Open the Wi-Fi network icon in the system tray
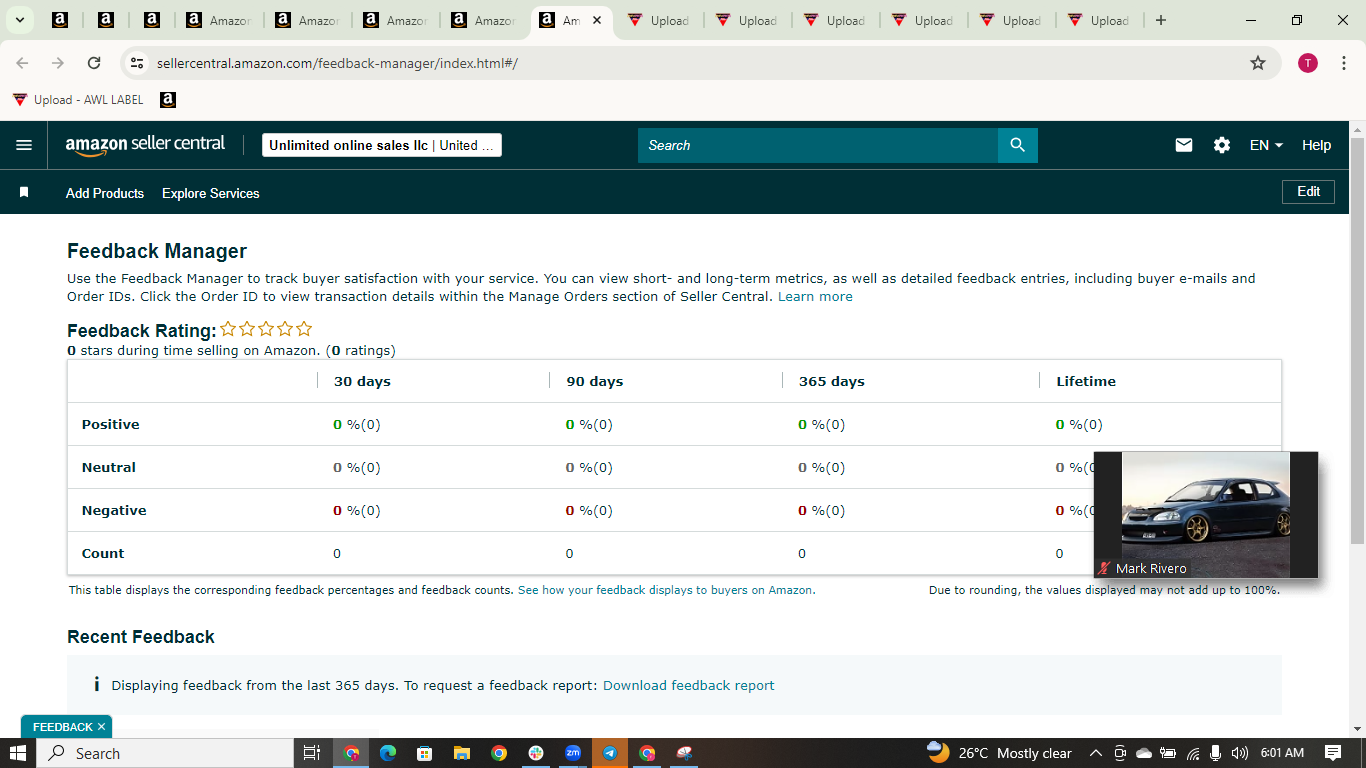 coord(1193,753)
